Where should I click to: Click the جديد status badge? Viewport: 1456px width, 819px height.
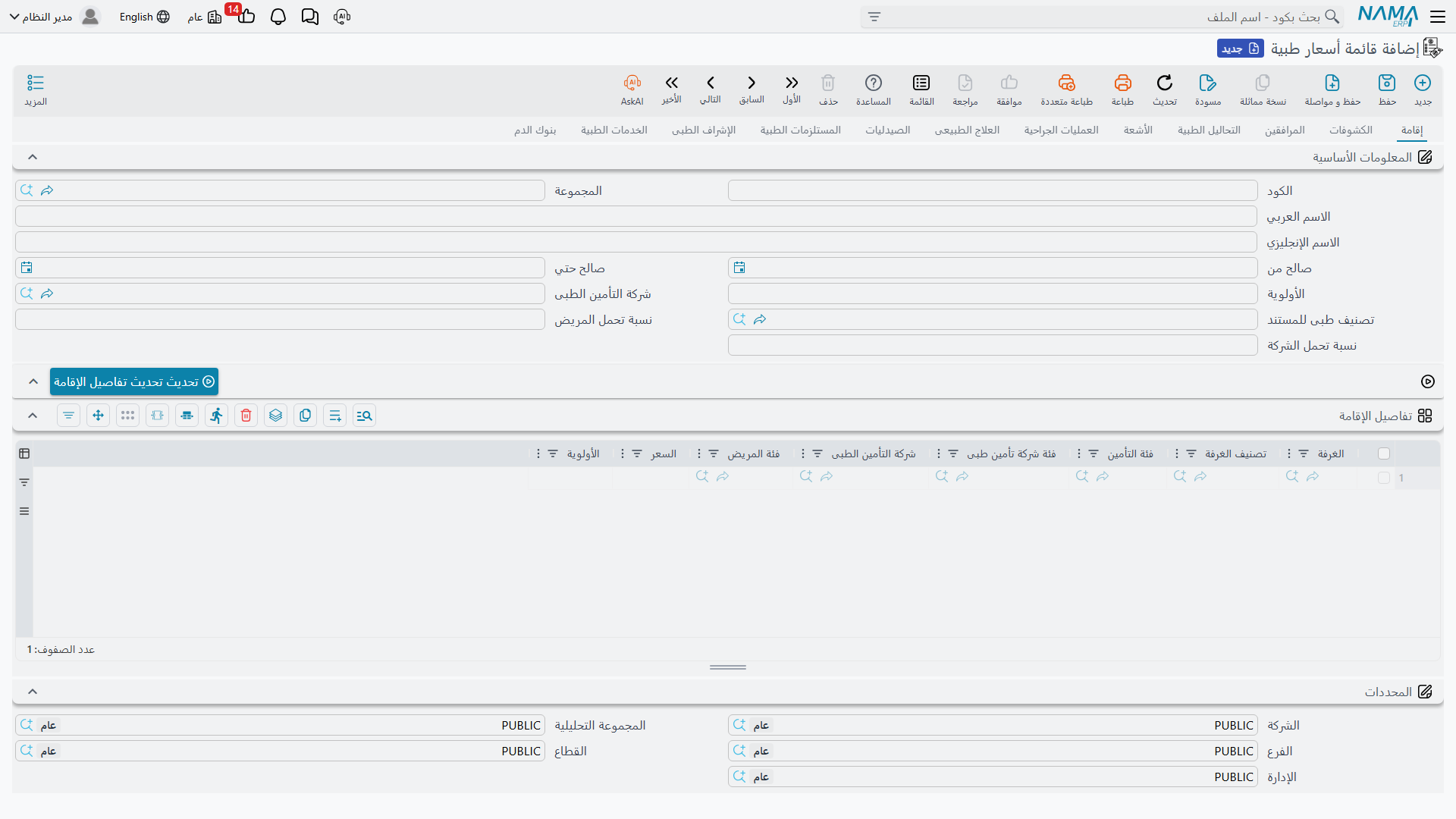pyautogui.click(x=1241, y=49)
